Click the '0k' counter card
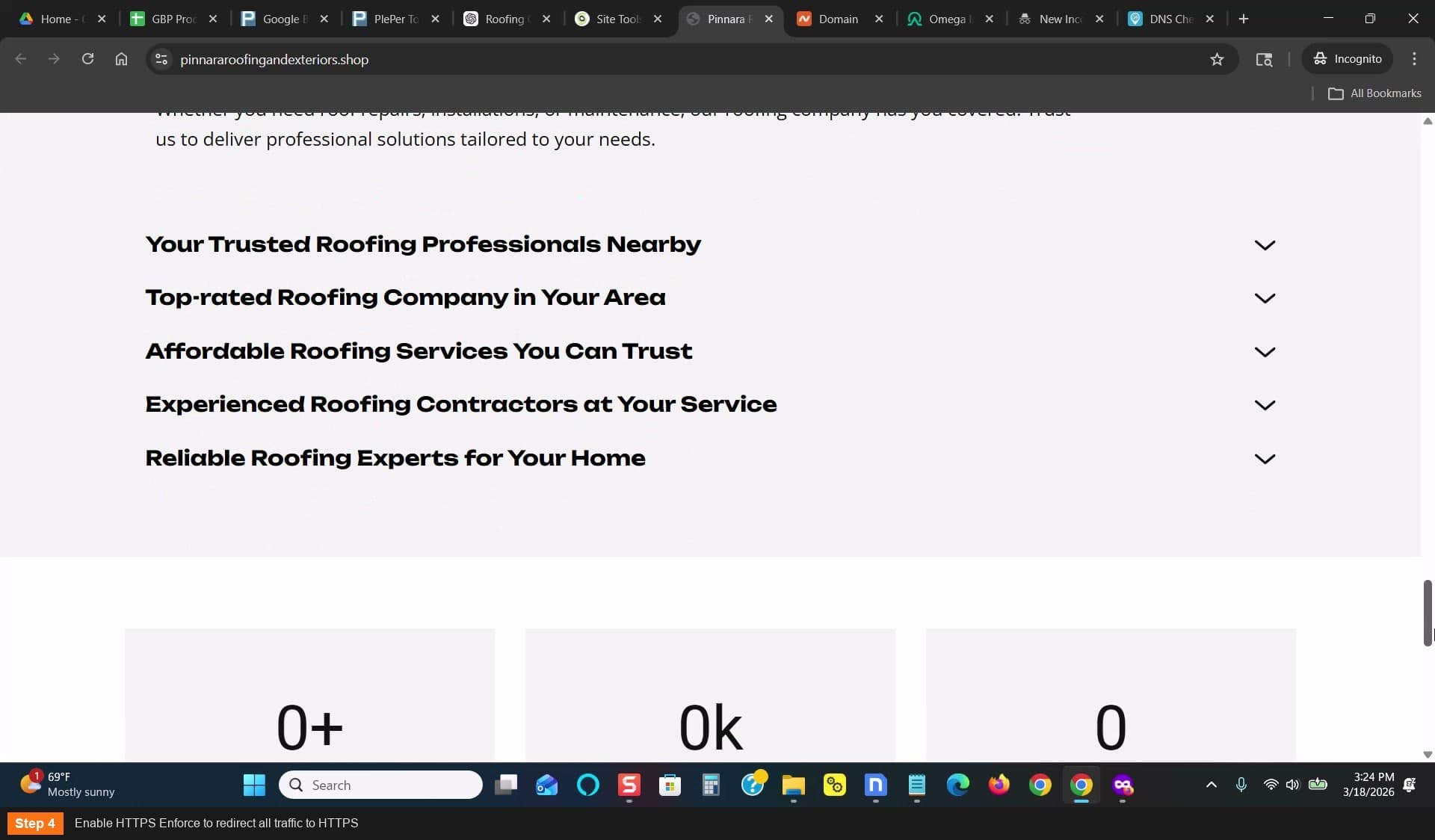 coord(710,695)
